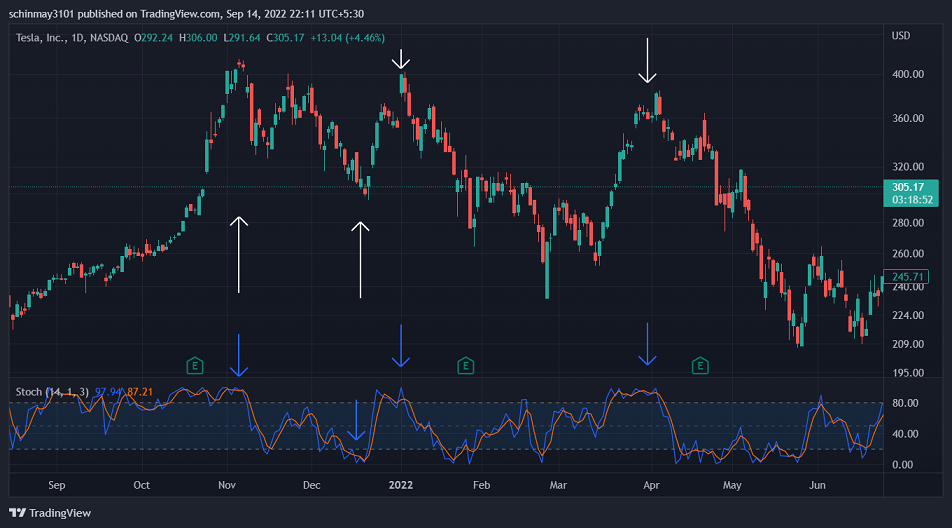Click the 280.00 price axis label
This screenshot has width=952, height=528.
(x=908, y=223)
